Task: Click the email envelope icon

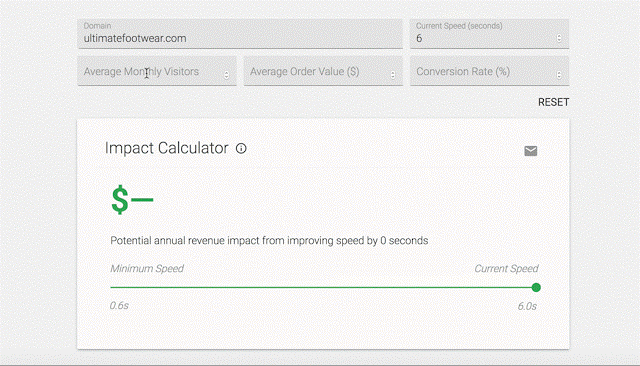Action: pos(531,151)
